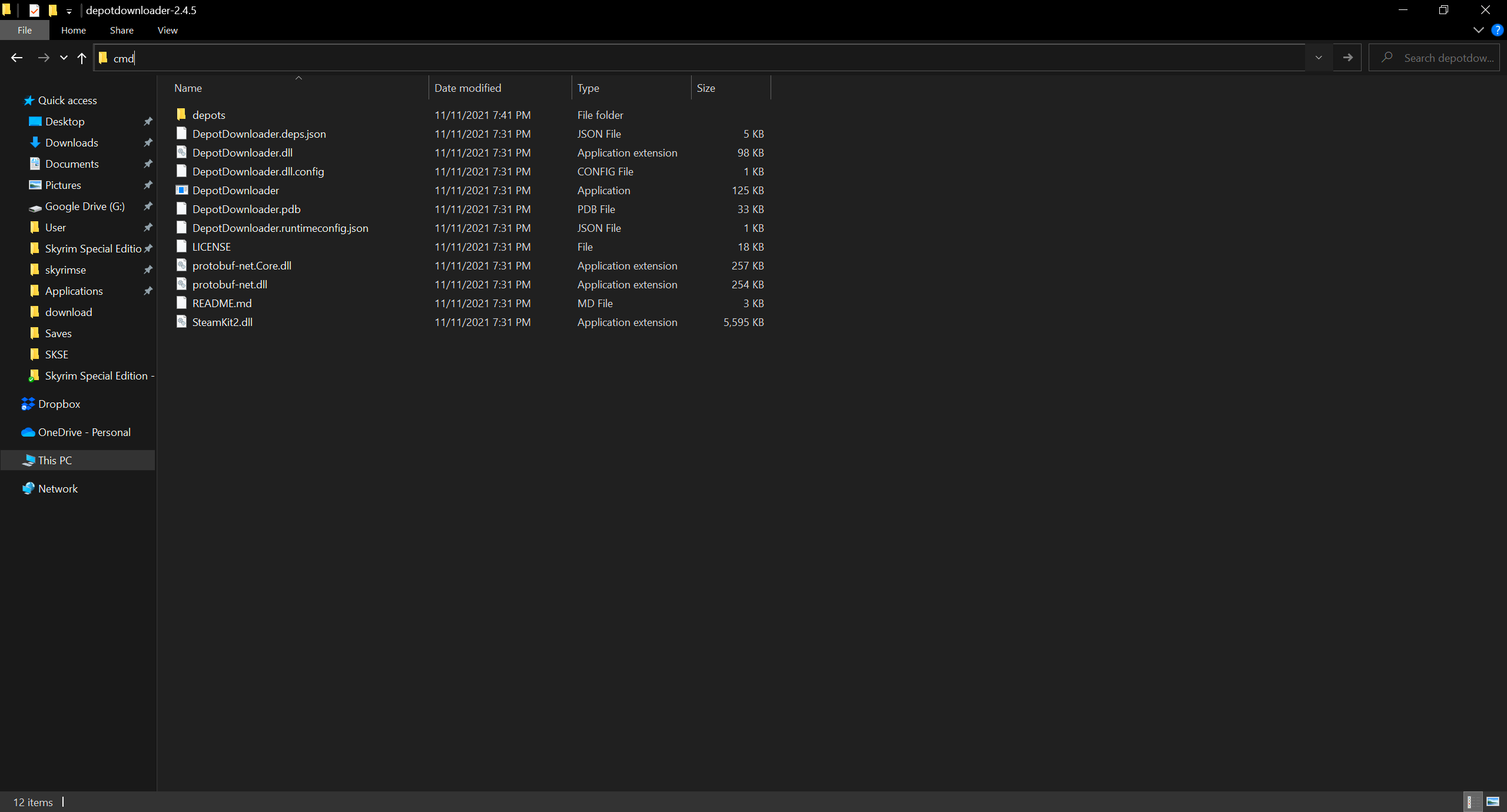Open the address bar history dropdown

[1318, 57]
